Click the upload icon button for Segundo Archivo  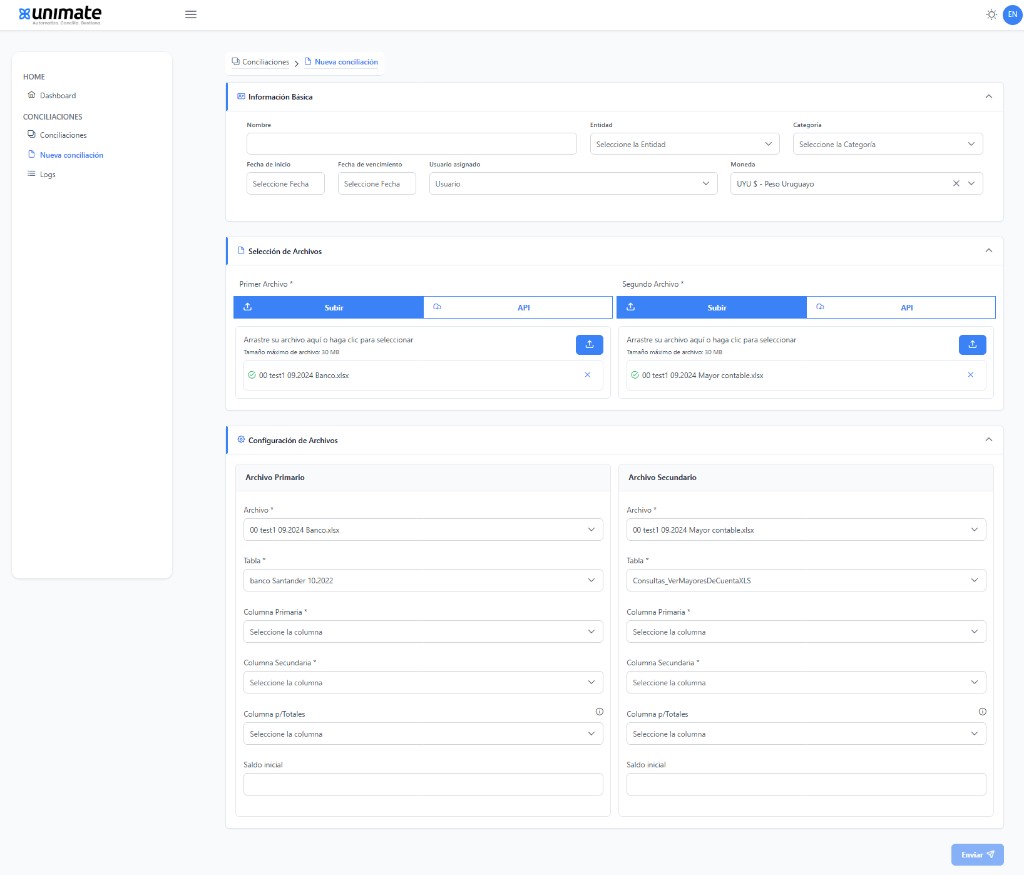(x=972, y=345)
